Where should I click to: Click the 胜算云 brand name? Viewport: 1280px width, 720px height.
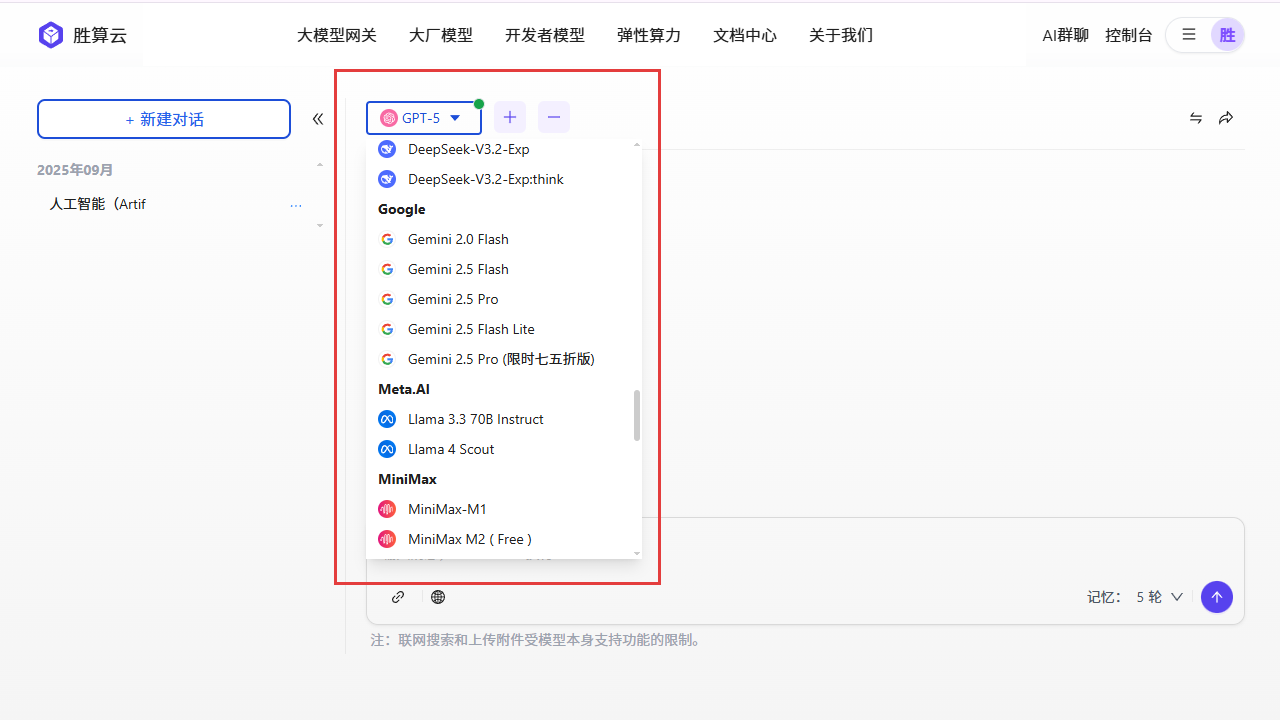(x=100, y=35)
